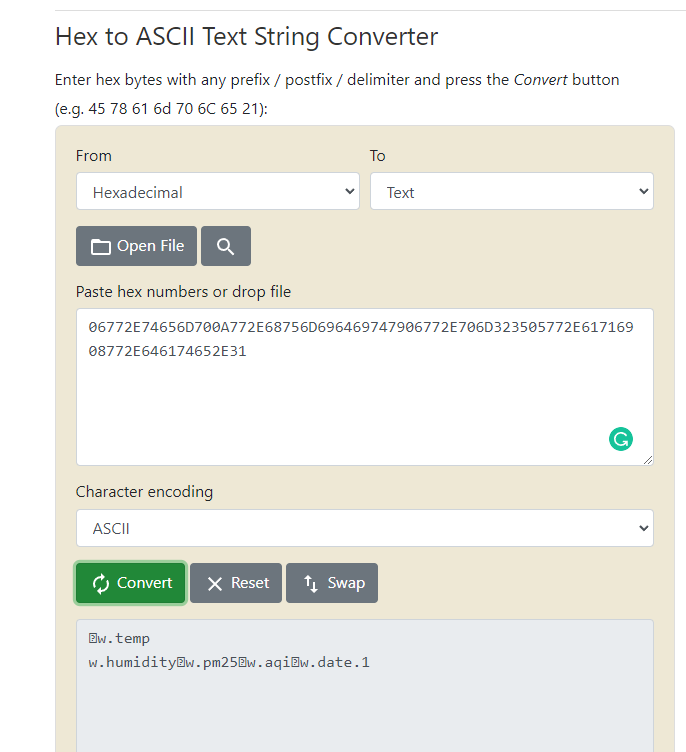
Task: Click the Open File folder button
Action: point(136,246)
